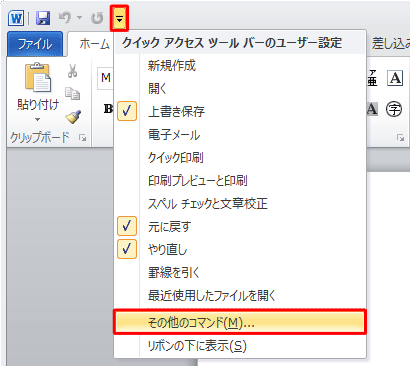410x366 pixels.
Task: Click the Cut scissors icon
Action: pyautogui.click(x=72, y=71)
